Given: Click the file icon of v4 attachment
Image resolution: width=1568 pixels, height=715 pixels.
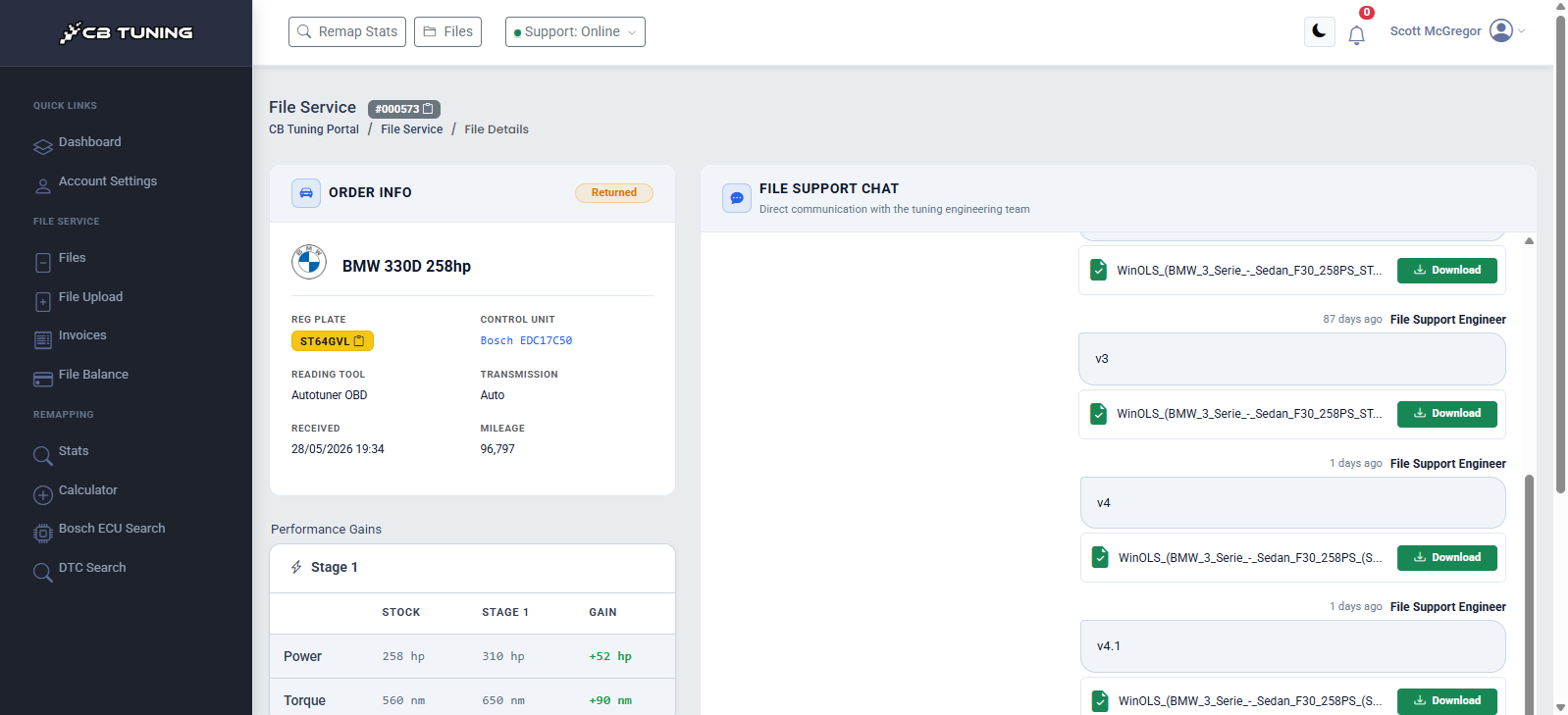Looking at the screenshot, I should (x=1100, y=558).
